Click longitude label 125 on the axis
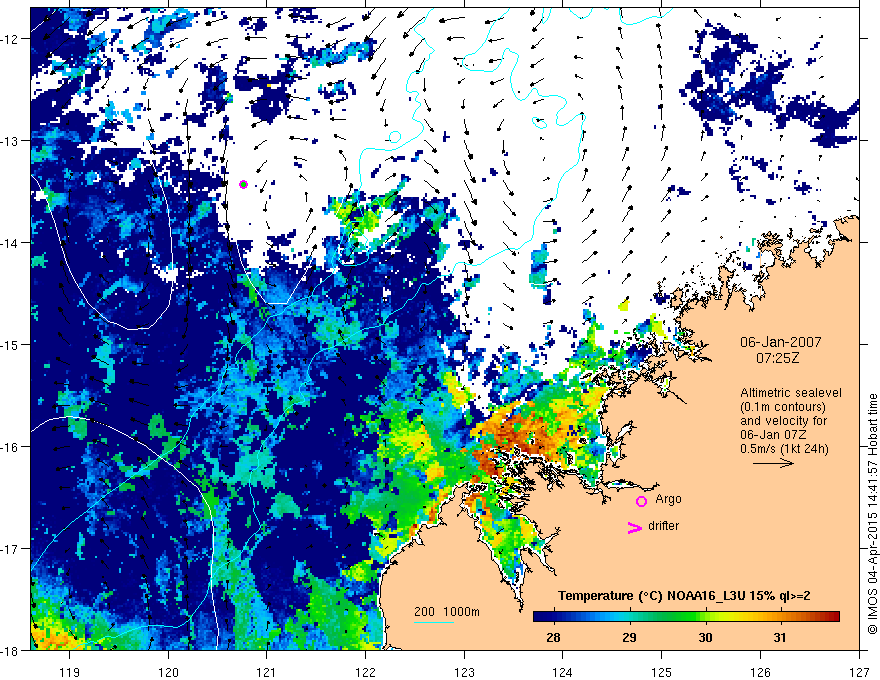This screenshot has width=880, height=680. click(662, 672)
